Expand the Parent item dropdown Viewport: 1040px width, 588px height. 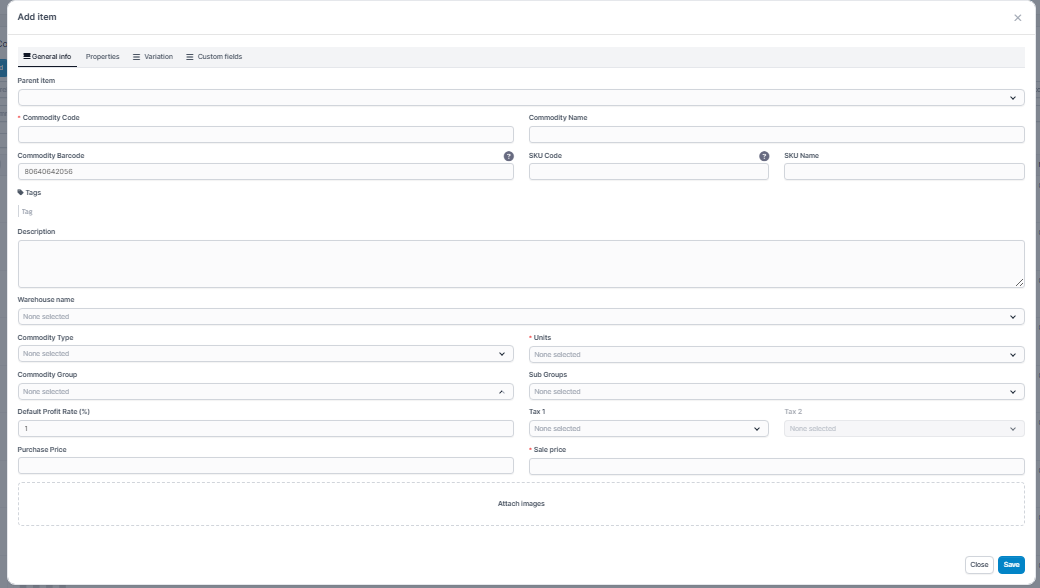520,98
